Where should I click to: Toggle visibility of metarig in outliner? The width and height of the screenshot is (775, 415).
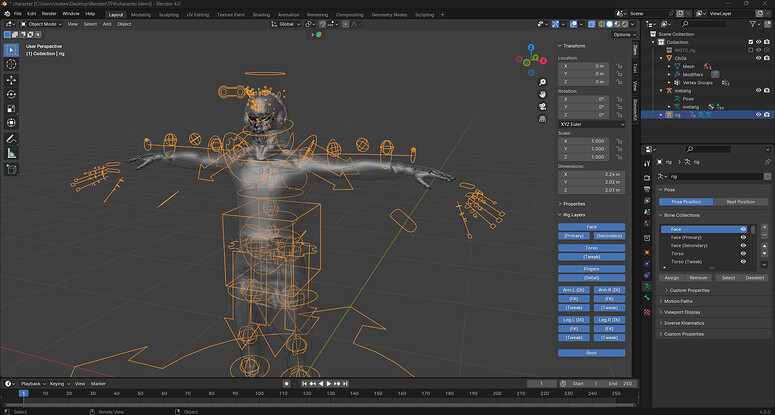758,90
